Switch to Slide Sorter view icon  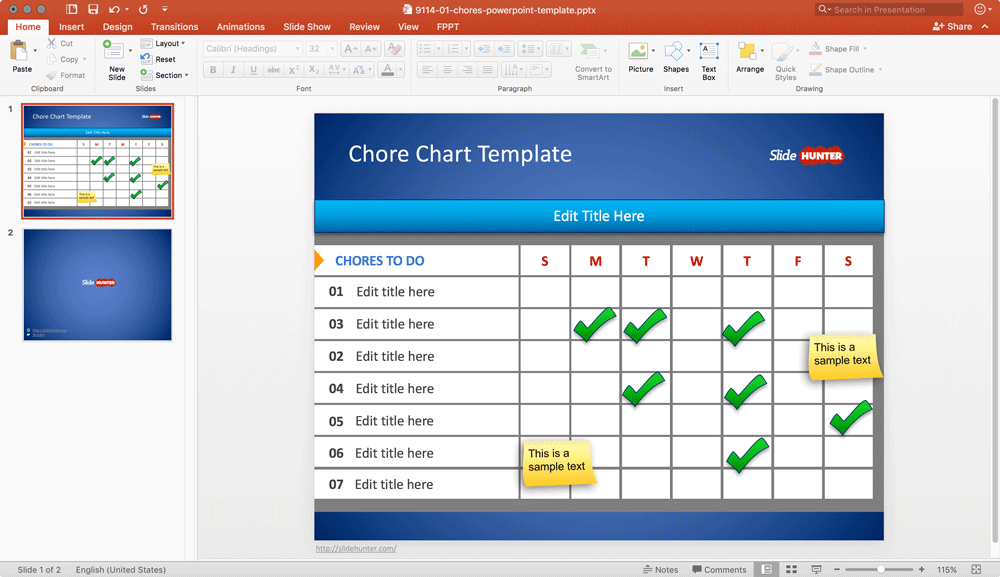click(791, 569)
